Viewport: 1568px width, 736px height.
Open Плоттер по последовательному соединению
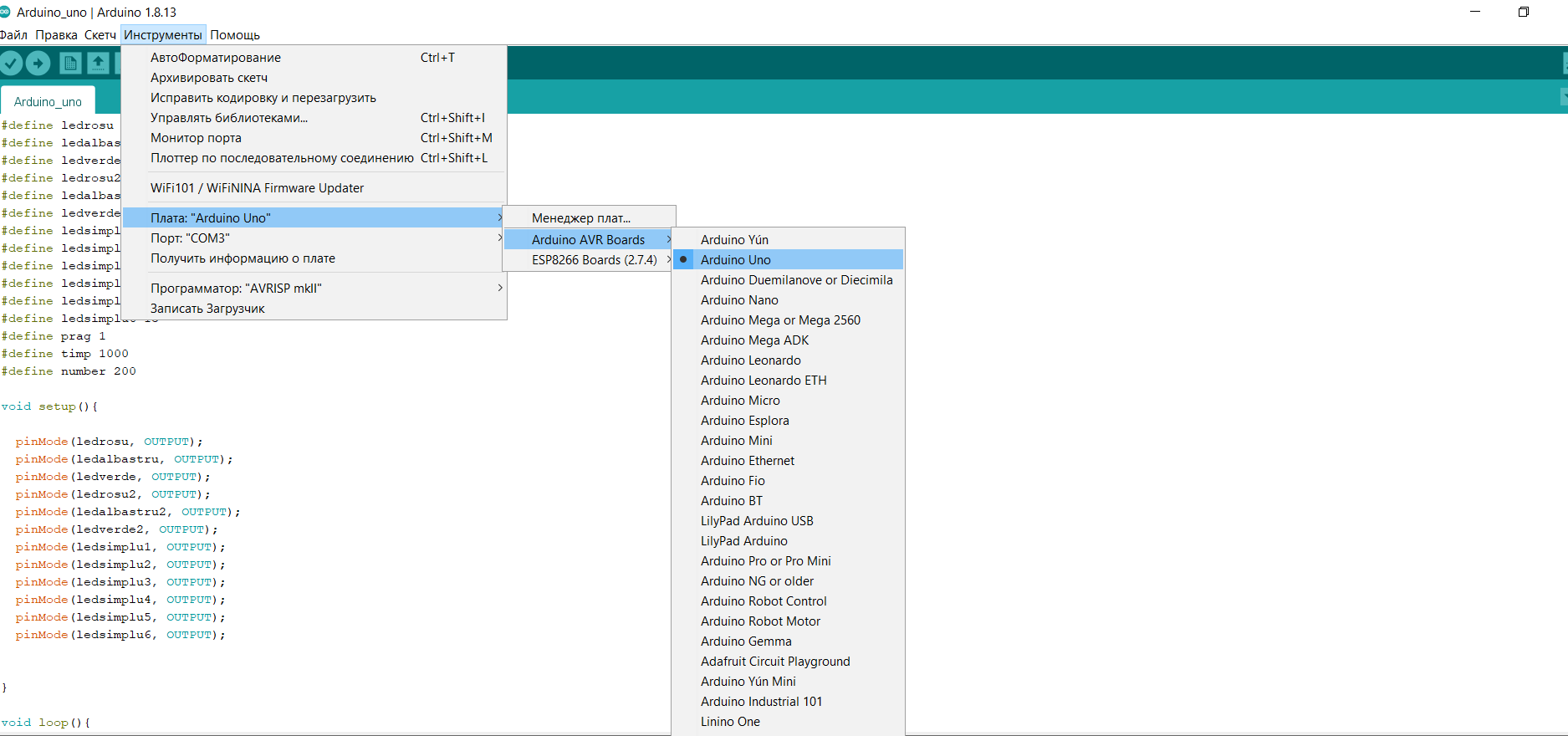click(x=314, y=158)
